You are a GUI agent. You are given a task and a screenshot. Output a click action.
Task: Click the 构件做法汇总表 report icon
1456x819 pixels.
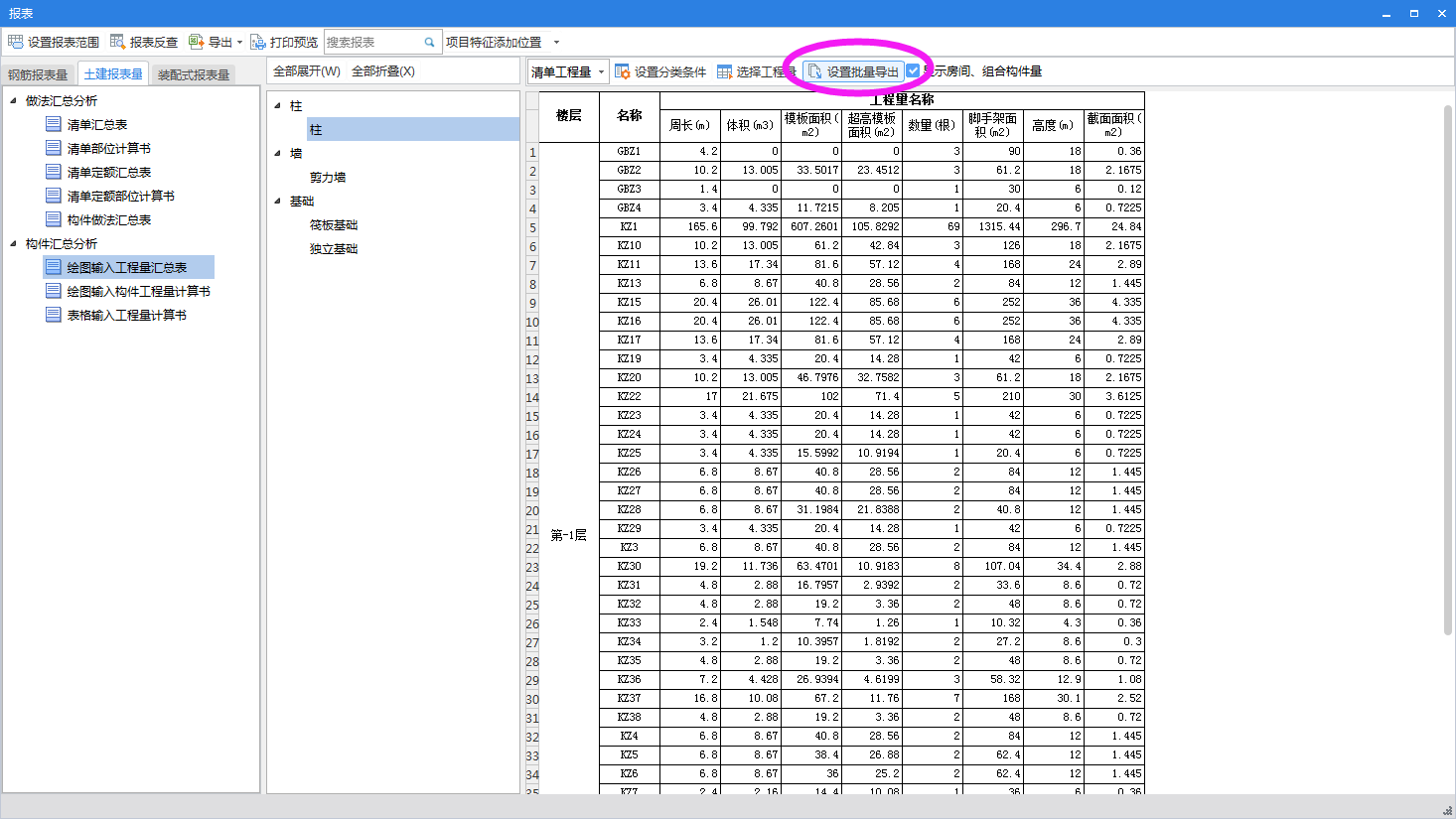click(54, 219)
